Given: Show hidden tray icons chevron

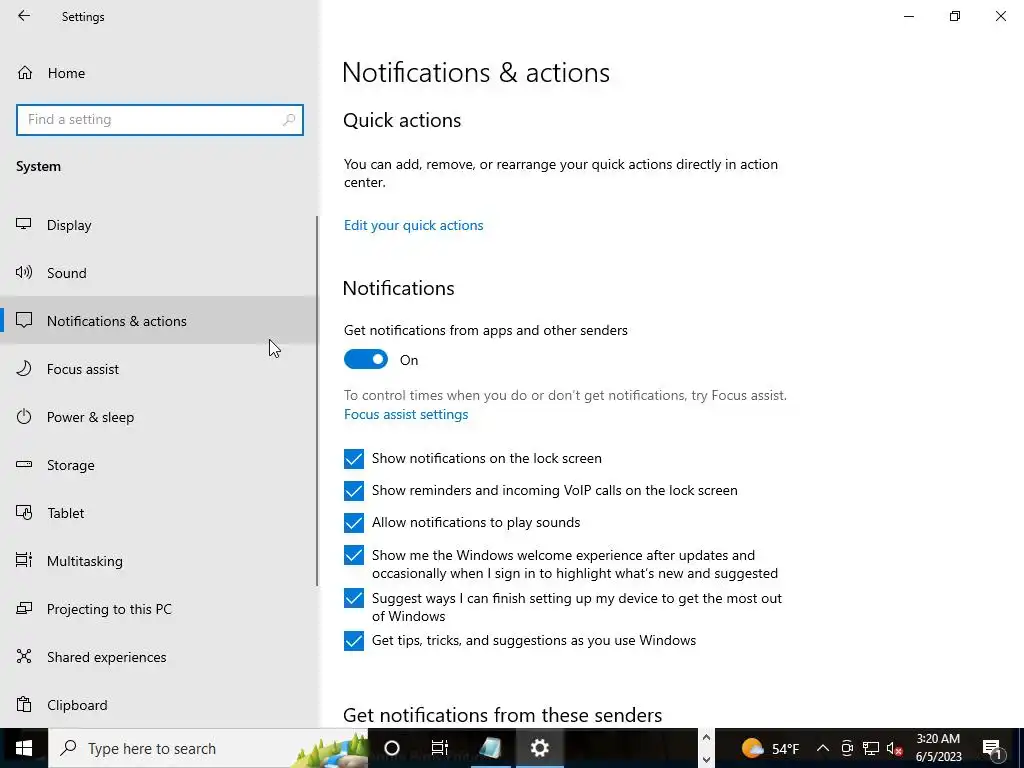Looking at the screenshot, I should 823,748.
